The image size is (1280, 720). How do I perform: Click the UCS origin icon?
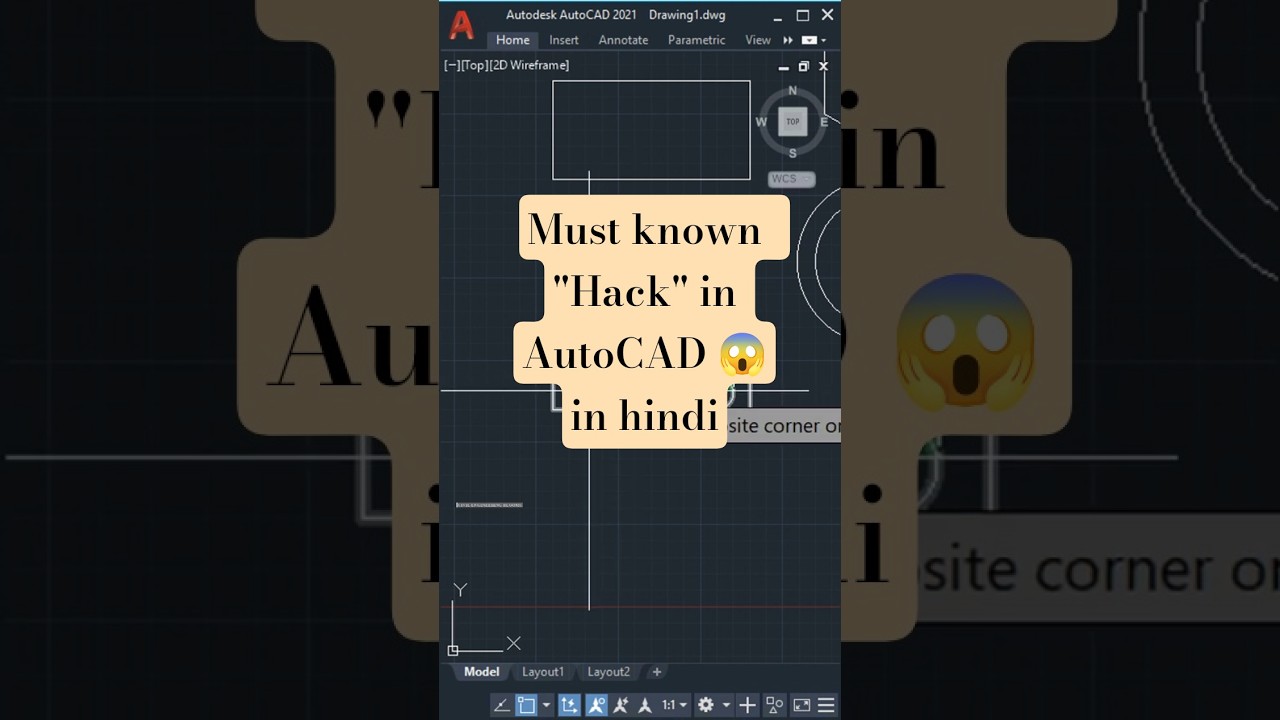coord(453,650)
